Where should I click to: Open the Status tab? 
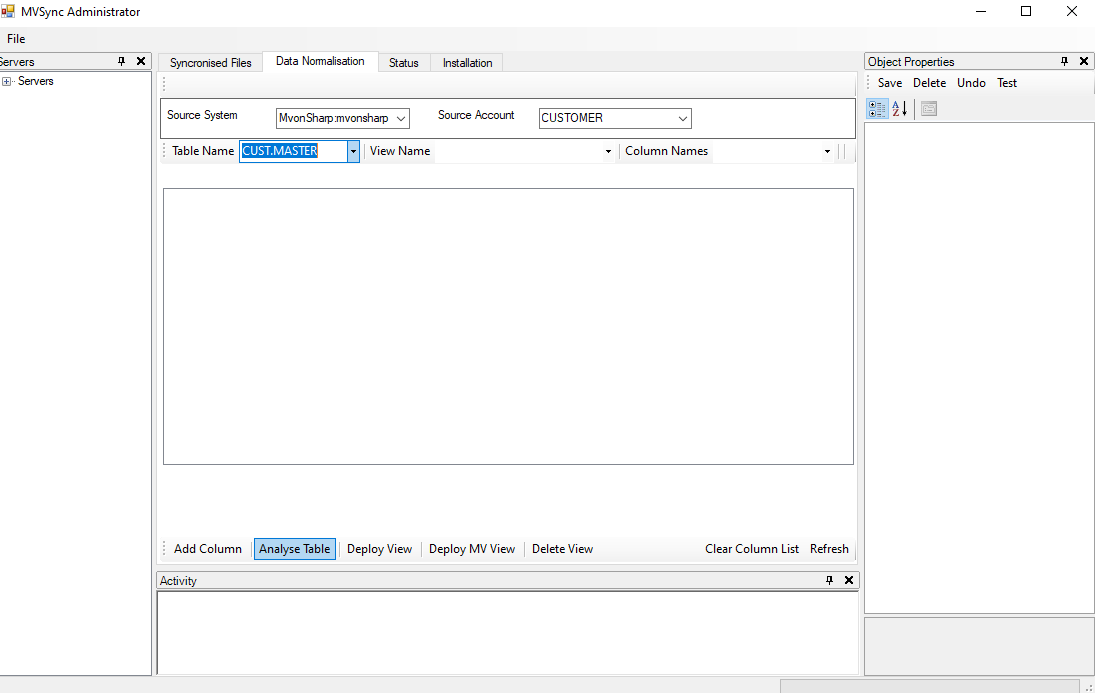pyautogui.click(x=404, y=63)
